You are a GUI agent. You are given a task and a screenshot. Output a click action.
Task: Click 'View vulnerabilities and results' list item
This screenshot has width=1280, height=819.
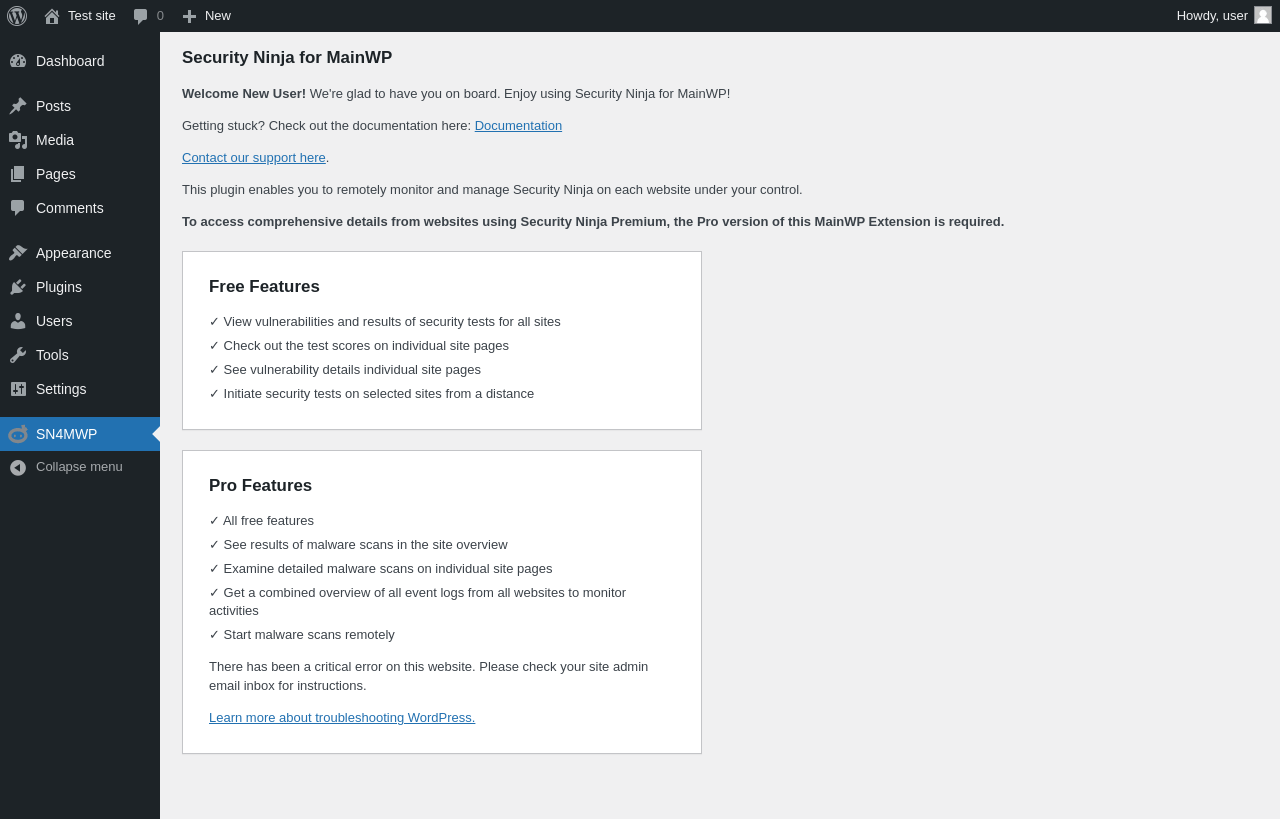click(385, 322)
